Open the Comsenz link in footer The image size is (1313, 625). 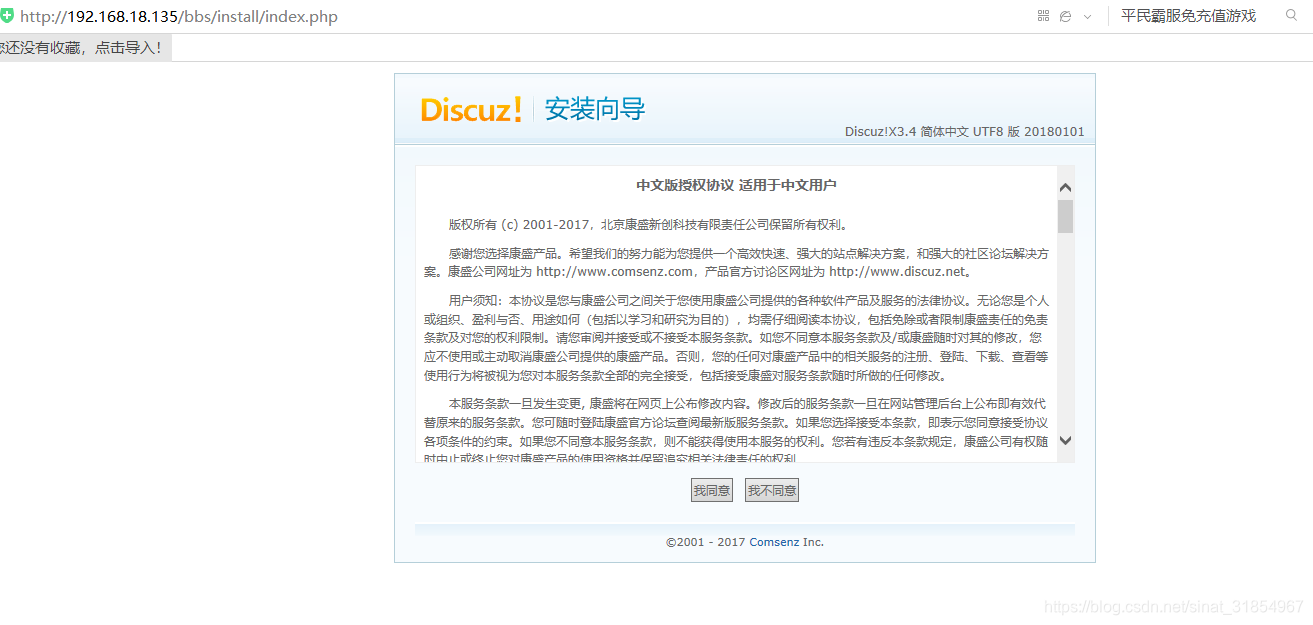point(774,542)
